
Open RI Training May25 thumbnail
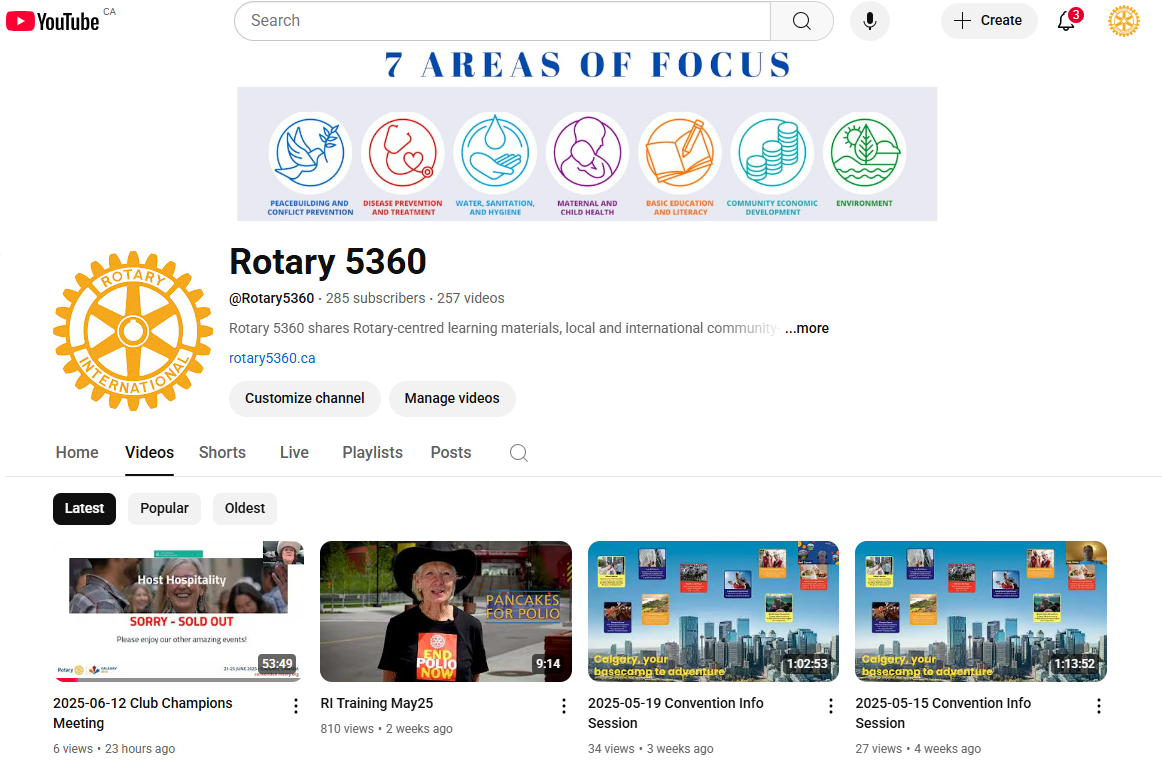point(446,611)
